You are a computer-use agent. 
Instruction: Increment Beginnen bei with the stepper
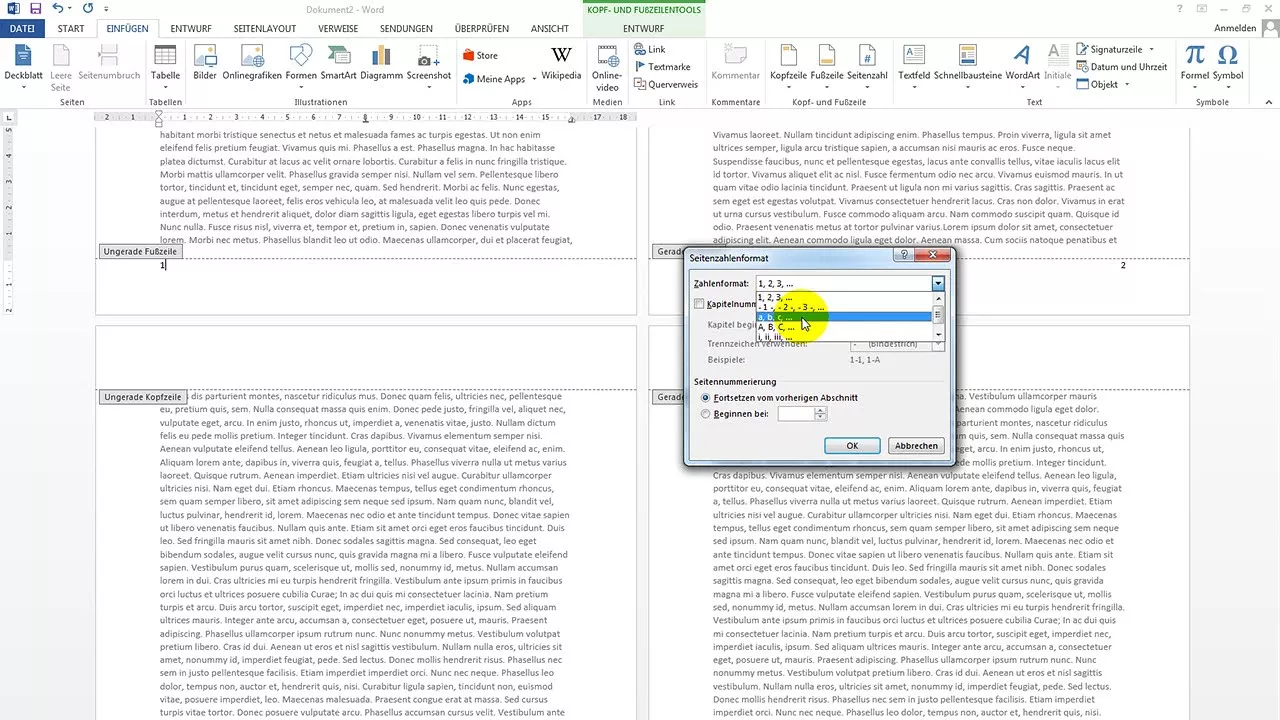click(820, 410)
